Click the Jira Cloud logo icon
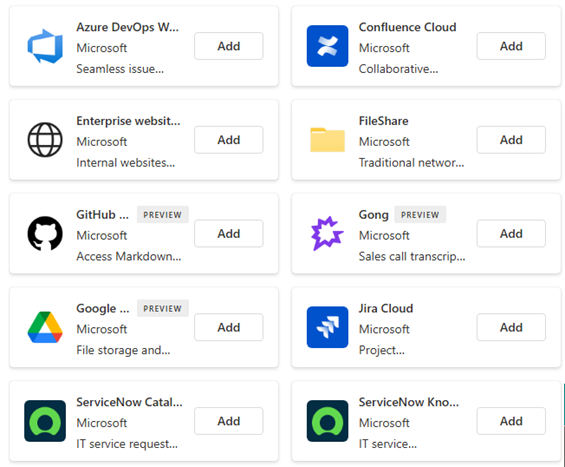Viewport: 565px width, 467px height. (327, 327)
